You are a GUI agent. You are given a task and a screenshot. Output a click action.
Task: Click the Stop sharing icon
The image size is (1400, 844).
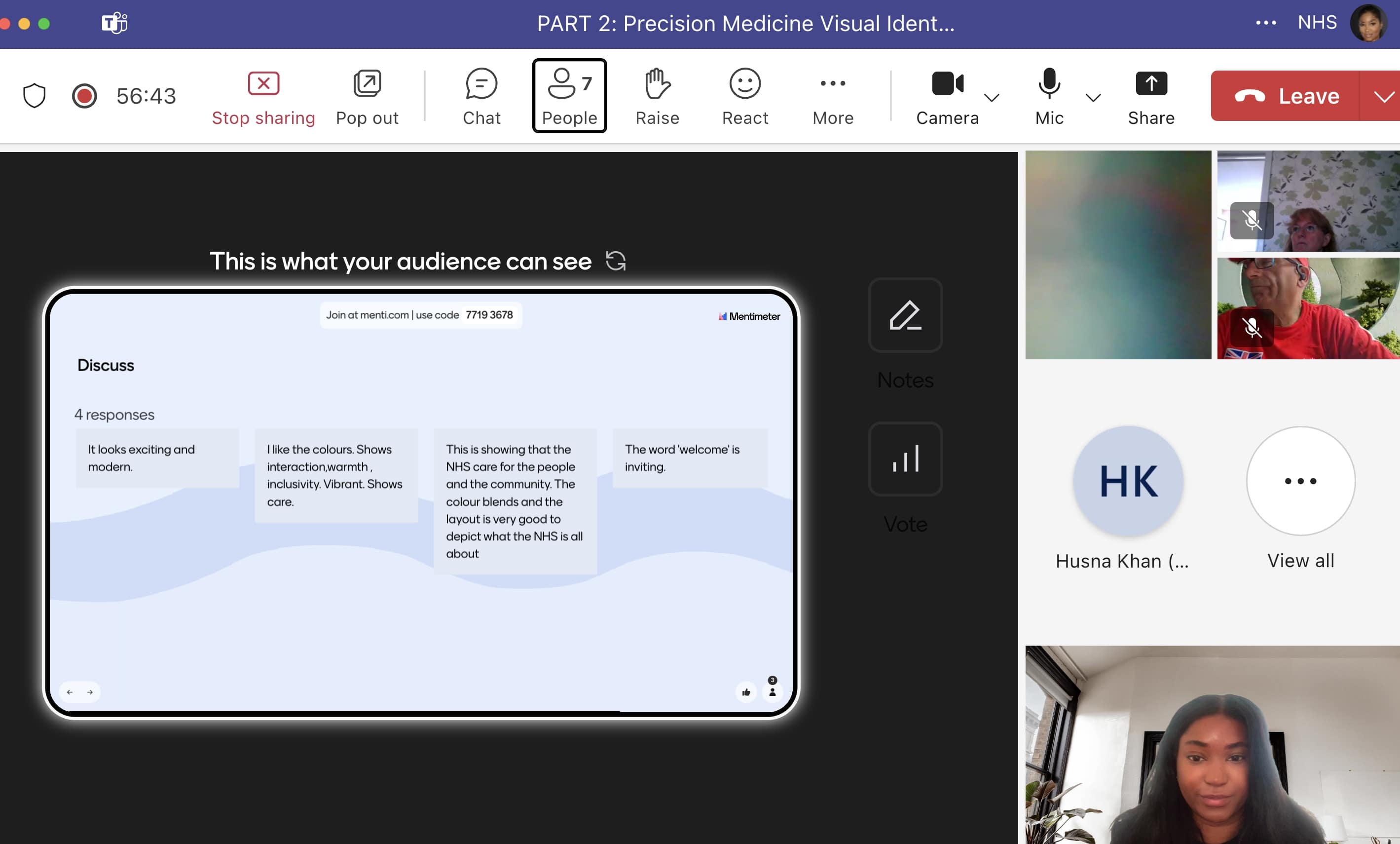pos(263,84)
